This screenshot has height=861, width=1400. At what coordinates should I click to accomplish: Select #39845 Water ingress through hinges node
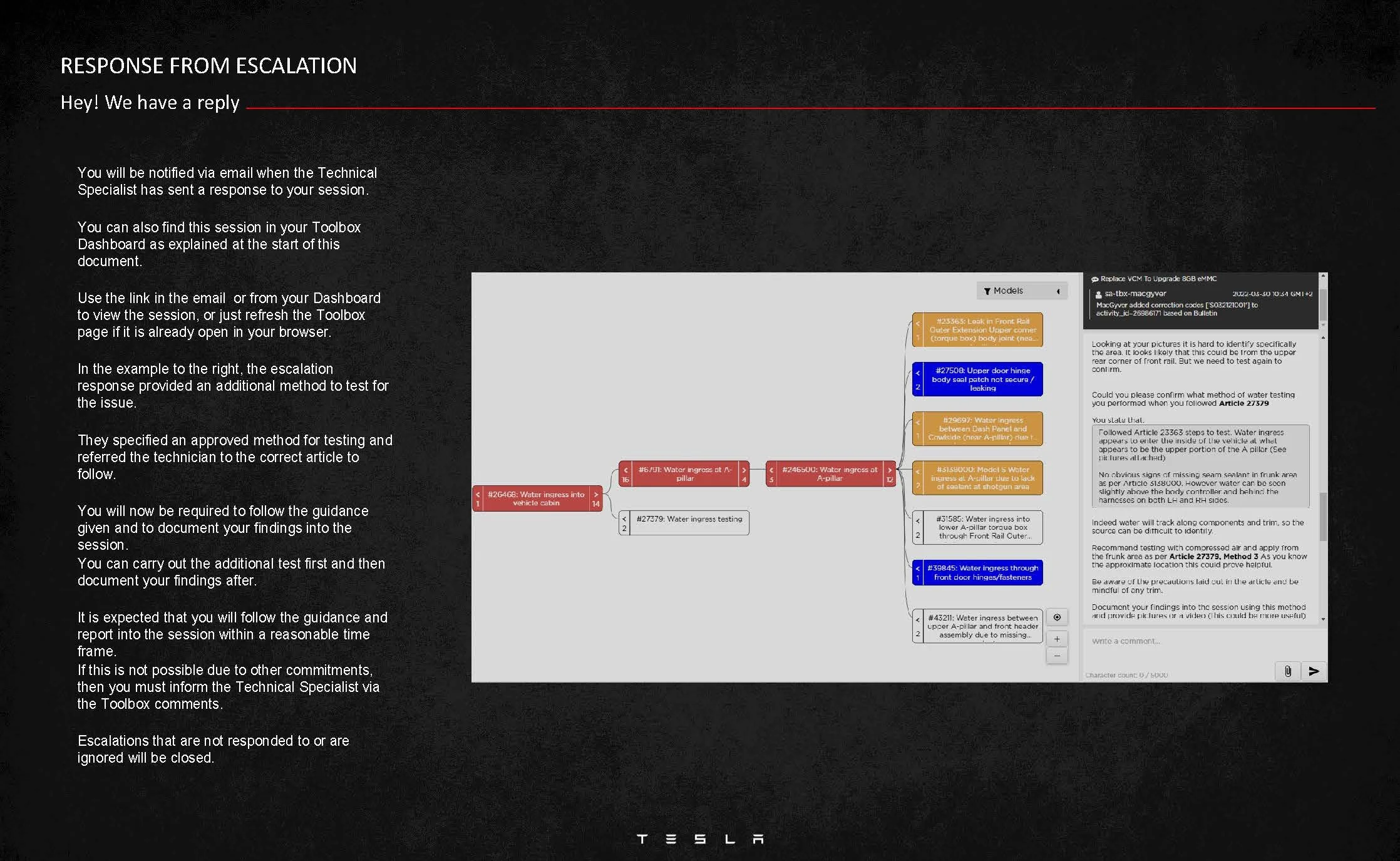[982, 573]
